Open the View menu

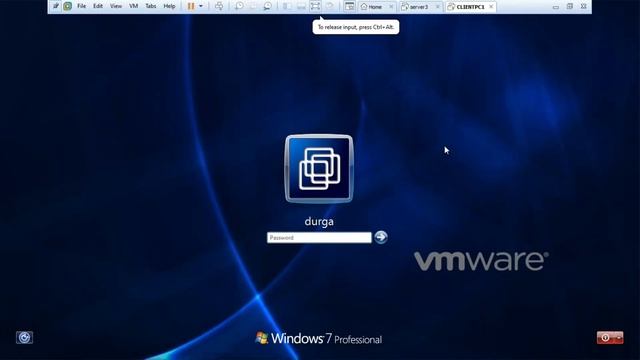point(116,6)
